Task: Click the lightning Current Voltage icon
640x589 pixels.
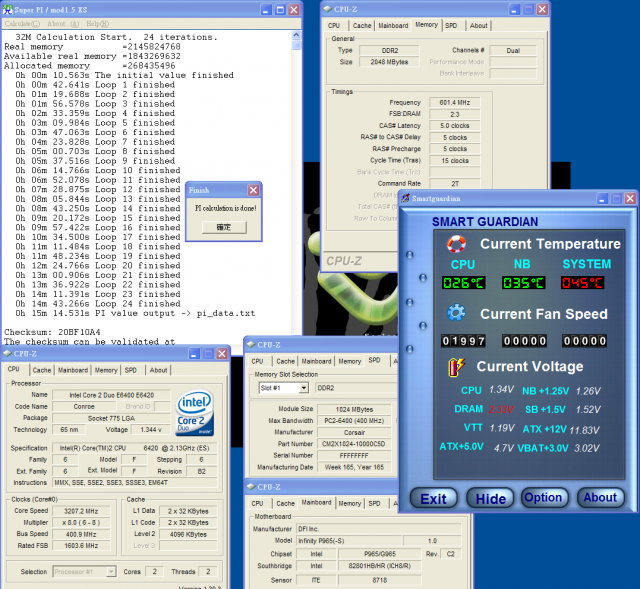Action: coord(456,367)
